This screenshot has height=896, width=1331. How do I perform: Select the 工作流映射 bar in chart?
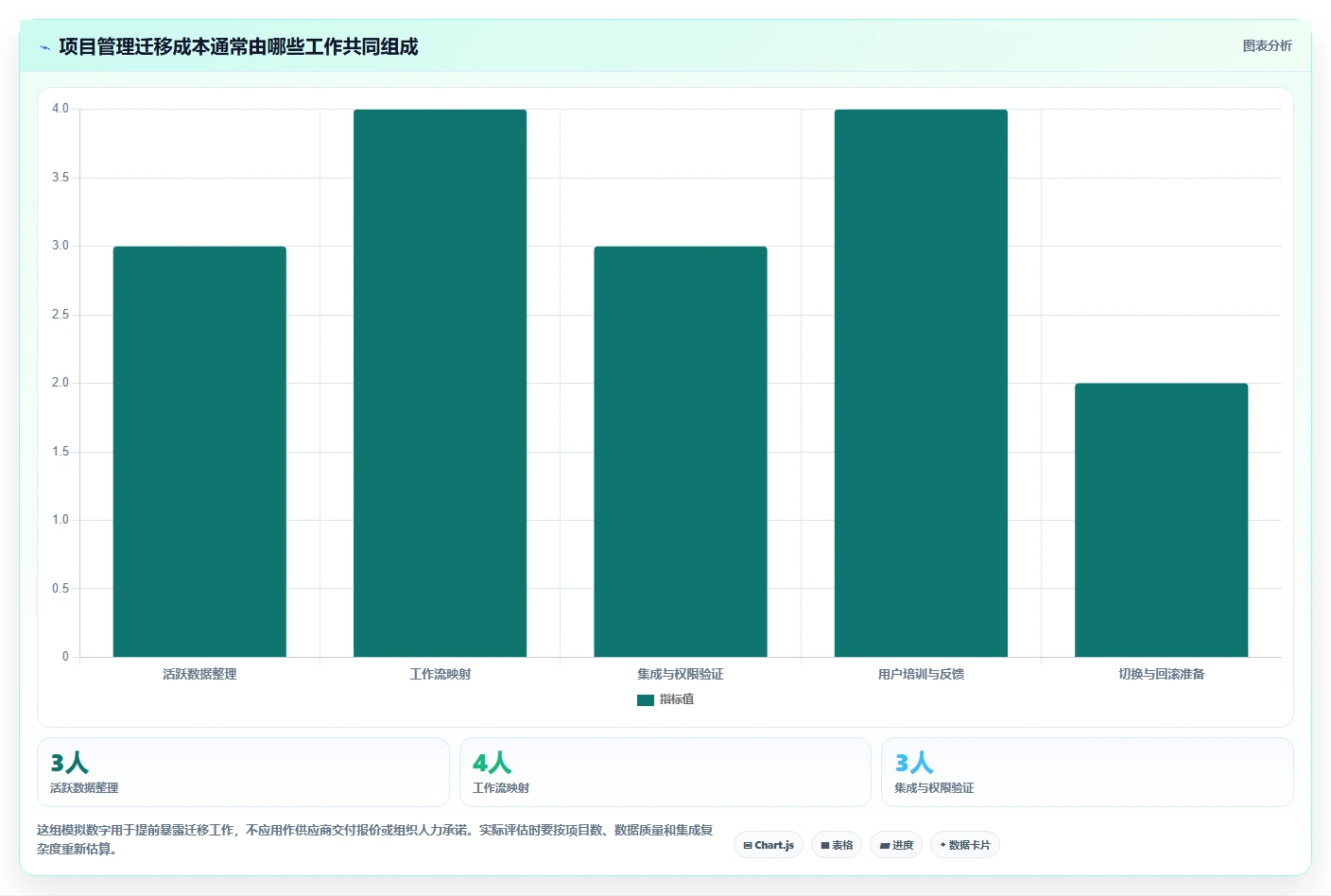click(x=441, y=383)
